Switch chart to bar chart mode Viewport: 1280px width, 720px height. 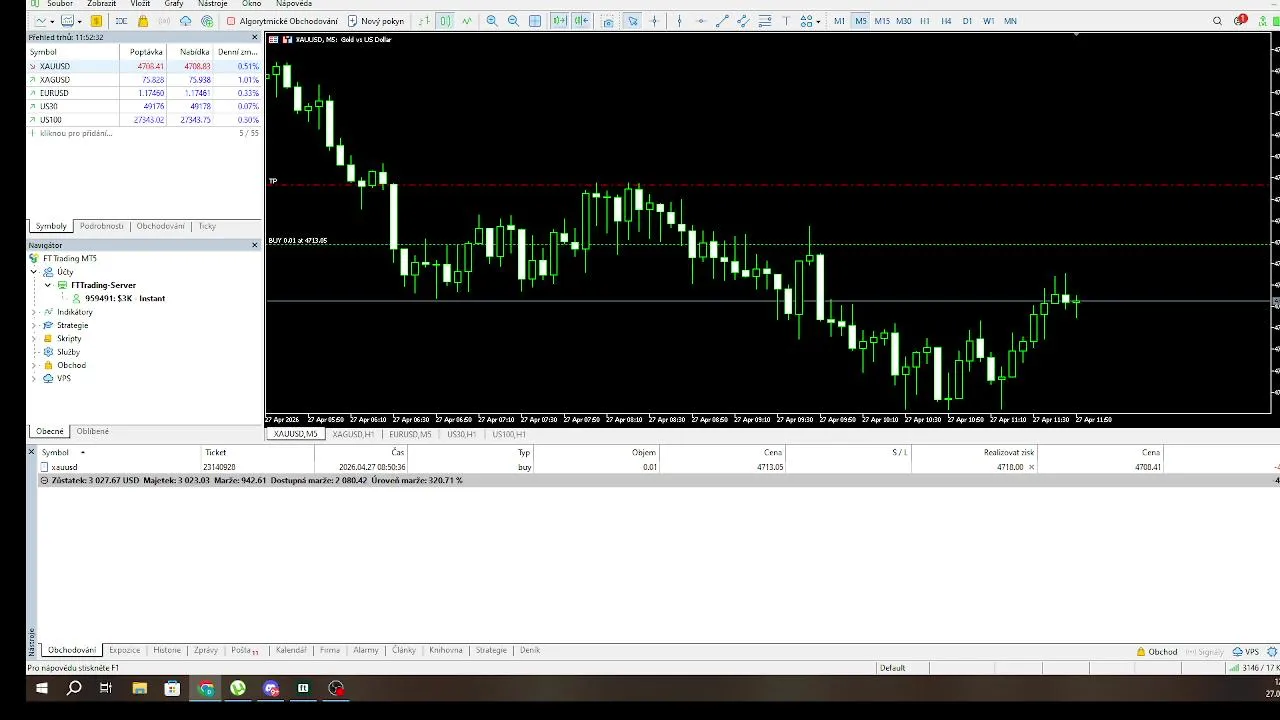point(424,21)
